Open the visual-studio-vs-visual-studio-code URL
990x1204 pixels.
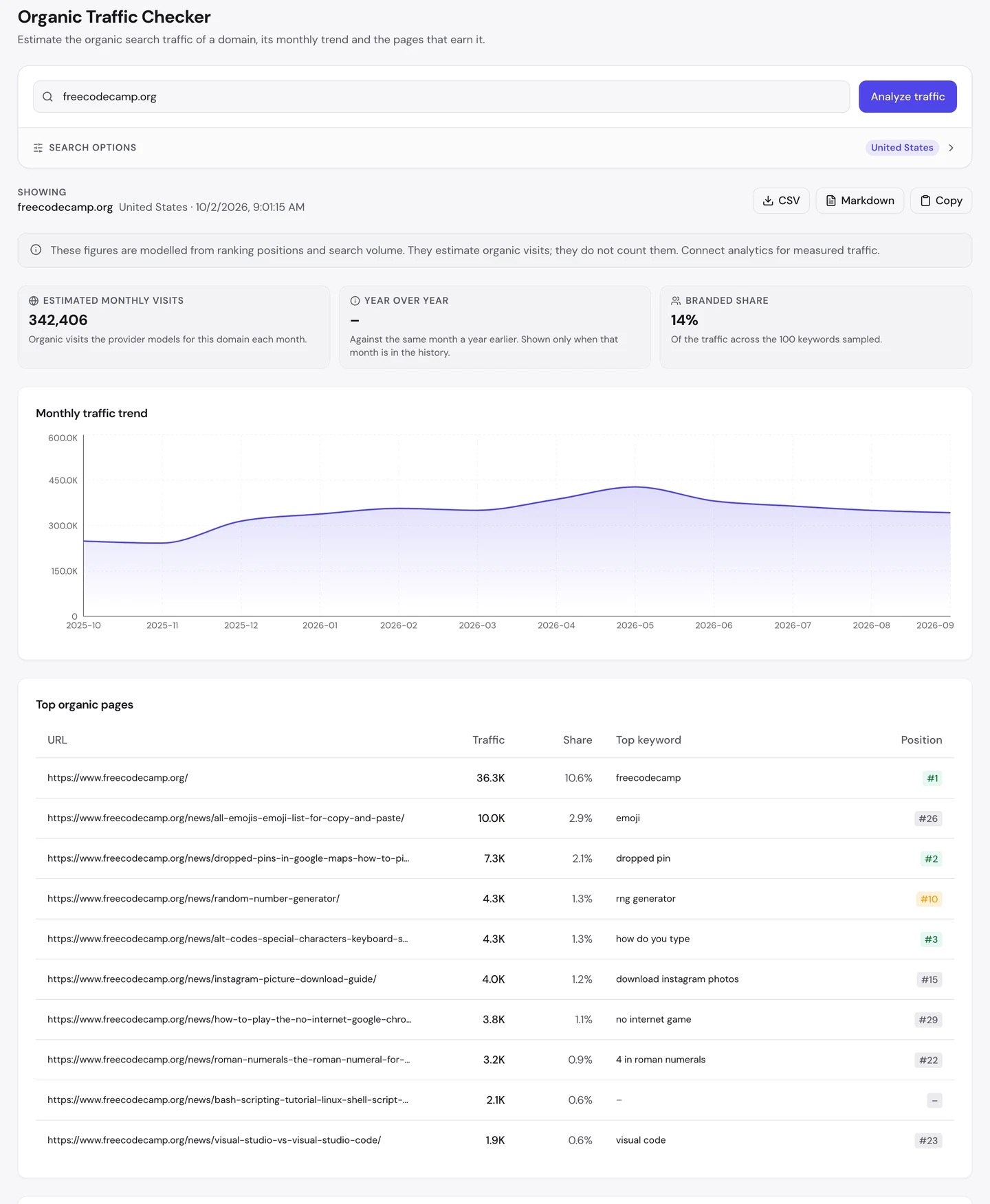point(214,1140)
